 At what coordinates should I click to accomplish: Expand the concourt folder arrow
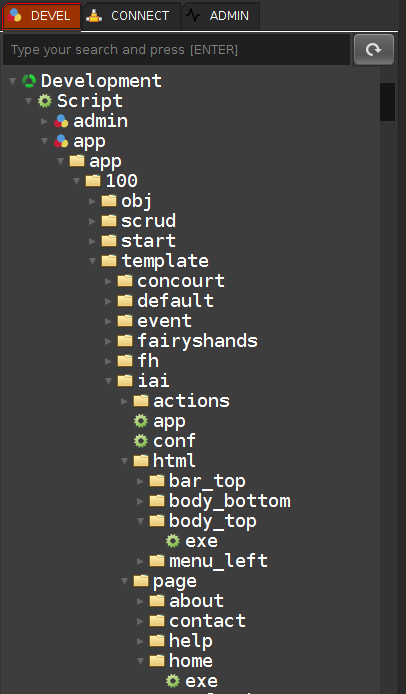[x=108, y=281]
